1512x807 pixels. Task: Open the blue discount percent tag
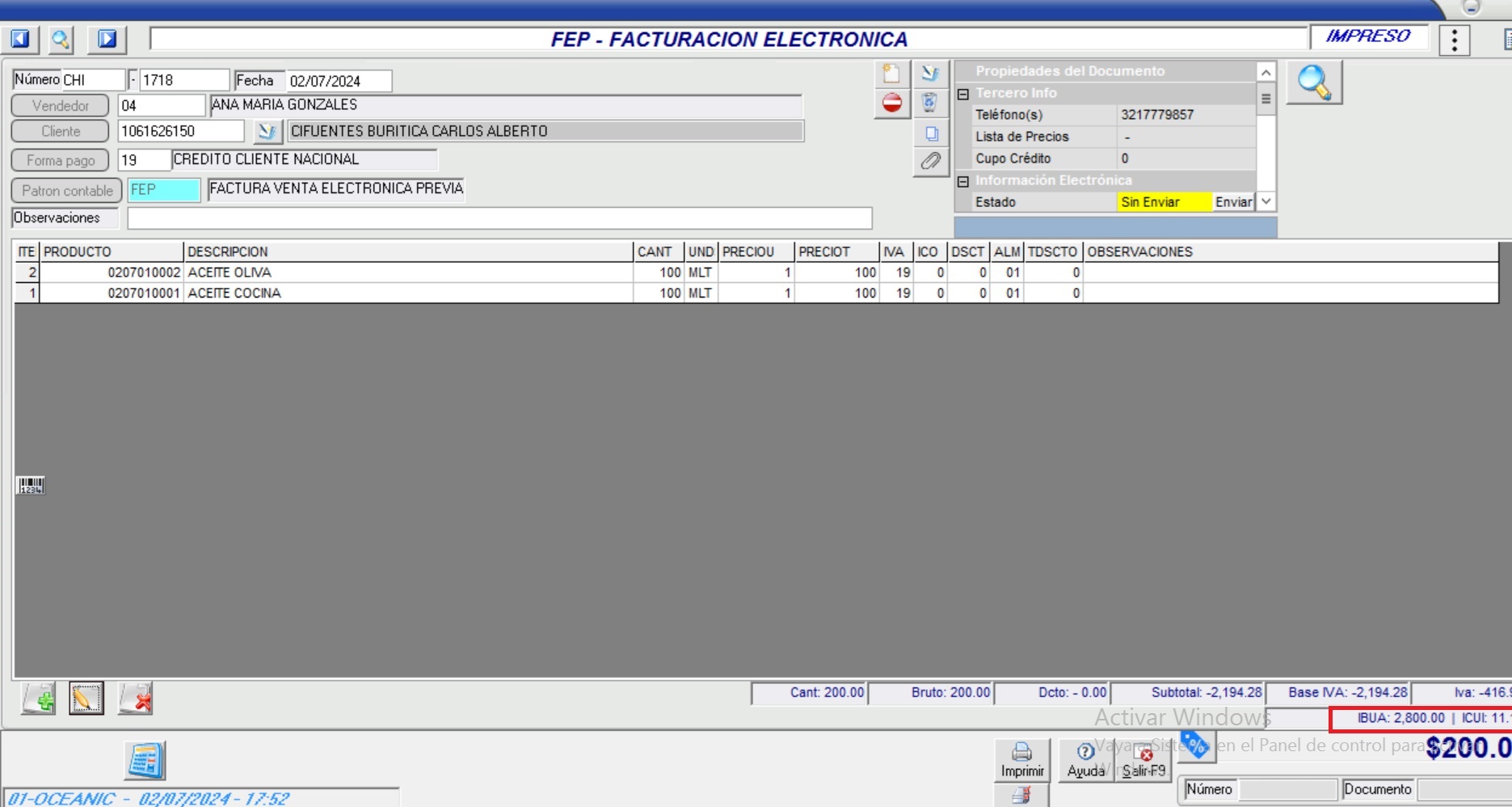[x=1195, y=745]
